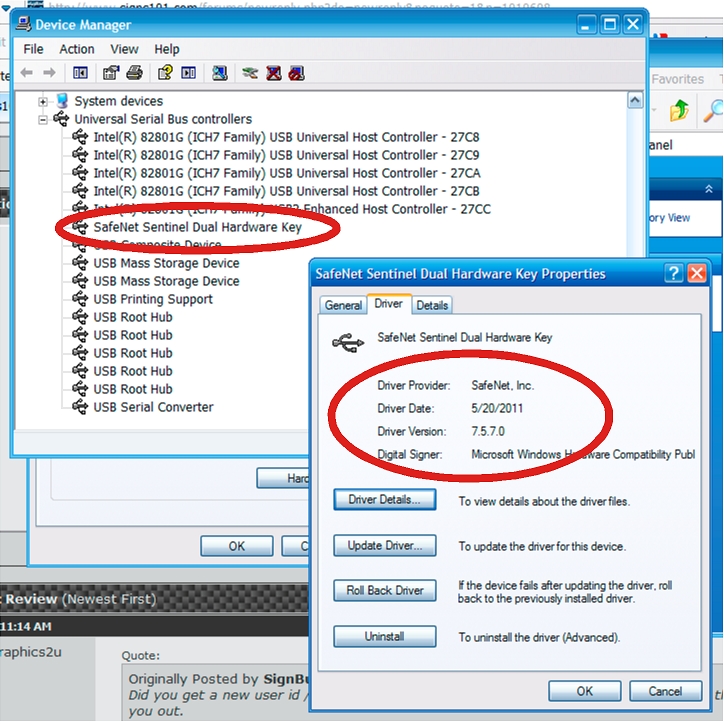Select USB Printing Support entry

click(153, 299)
